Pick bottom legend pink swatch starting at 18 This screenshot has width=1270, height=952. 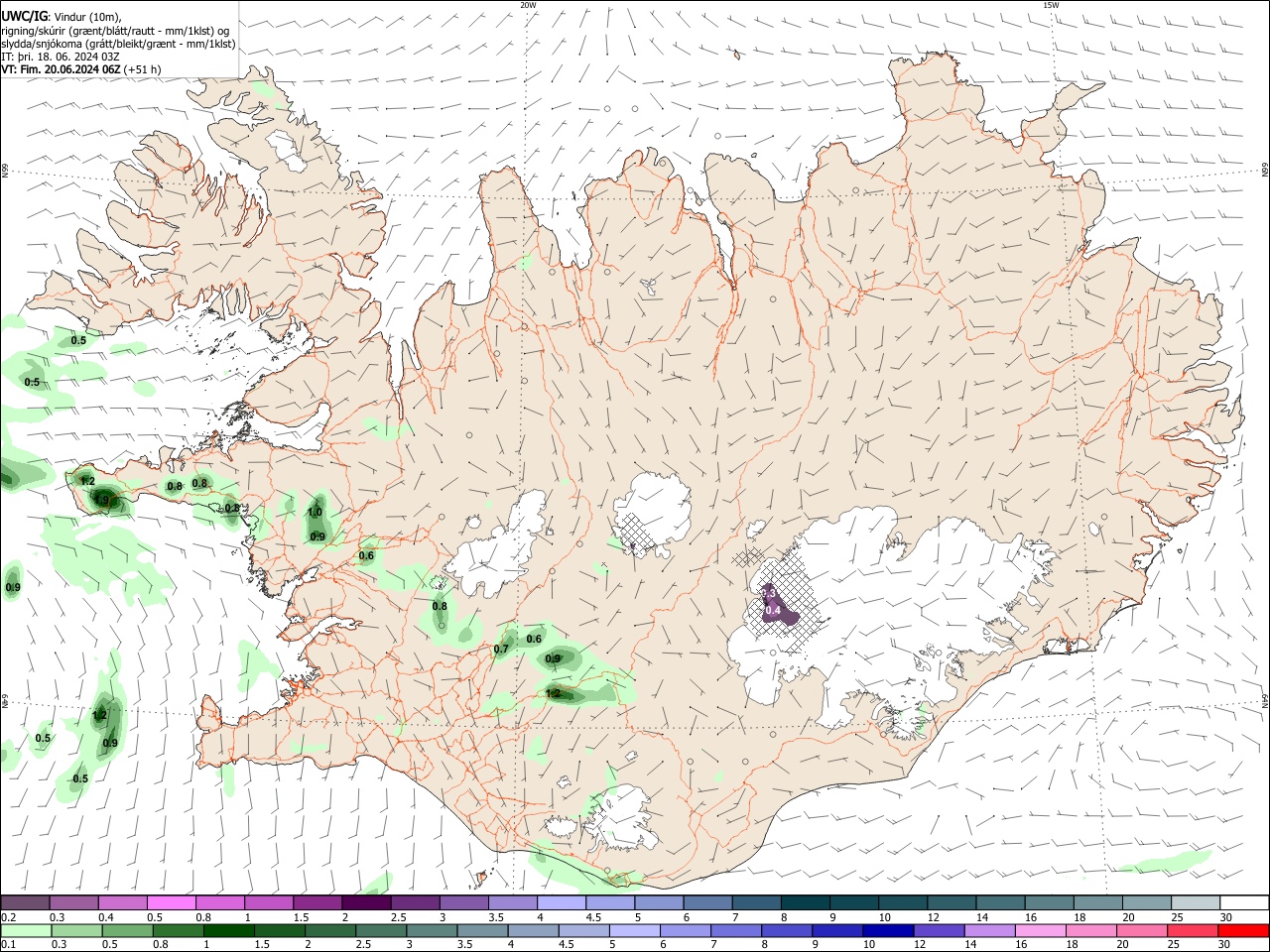coord(1091,931)
